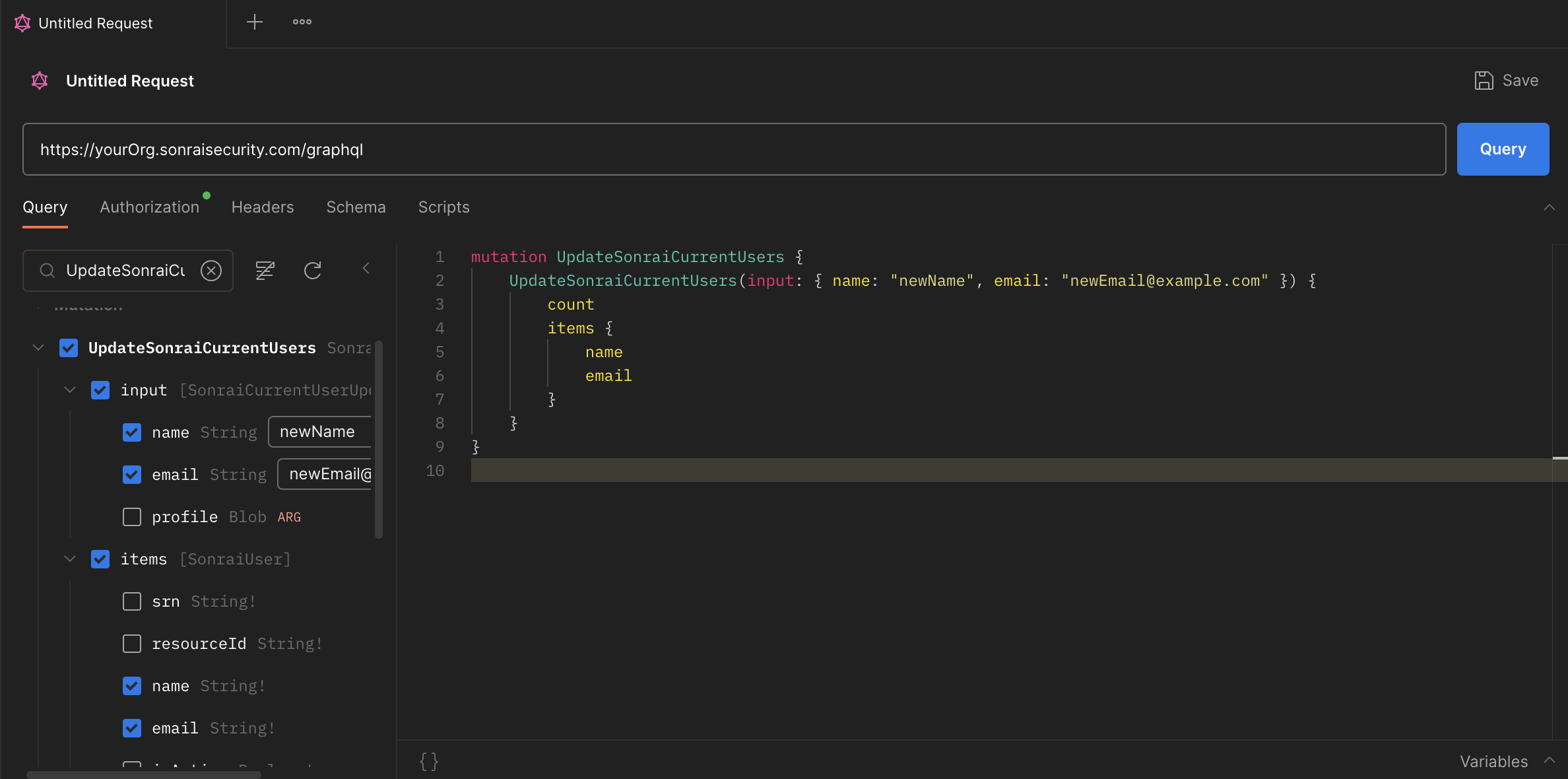
Task: Click the email field on line 6
Action: click(x=608, y=376)
